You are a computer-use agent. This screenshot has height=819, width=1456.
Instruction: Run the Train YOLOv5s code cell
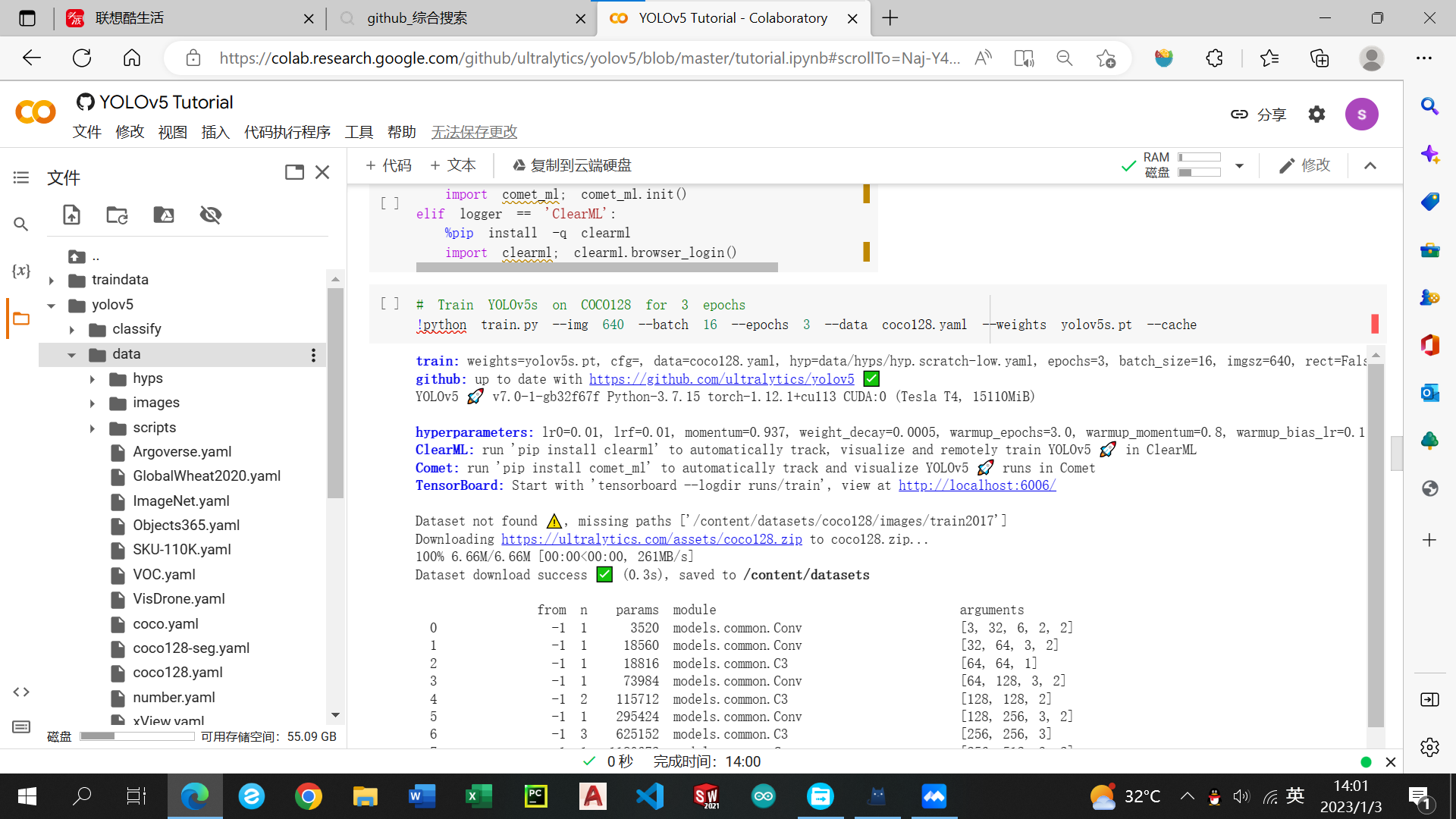click(390, 304)
